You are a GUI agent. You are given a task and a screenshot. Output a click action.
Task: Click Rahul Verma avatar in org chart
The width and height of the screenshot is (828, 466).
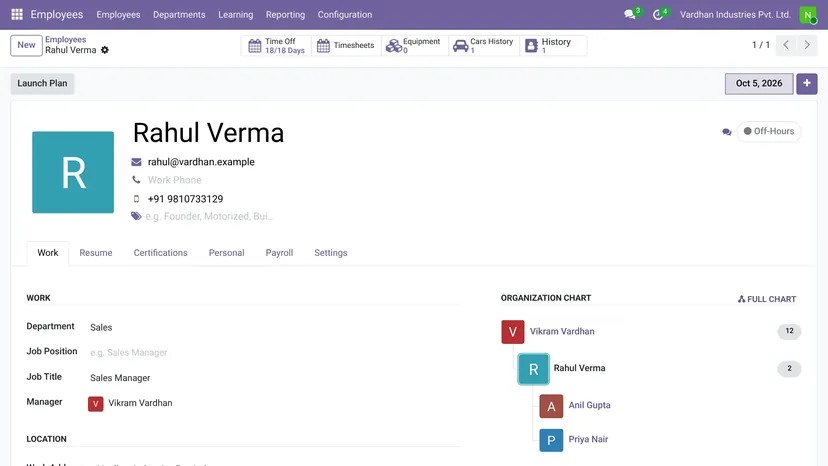533,369
